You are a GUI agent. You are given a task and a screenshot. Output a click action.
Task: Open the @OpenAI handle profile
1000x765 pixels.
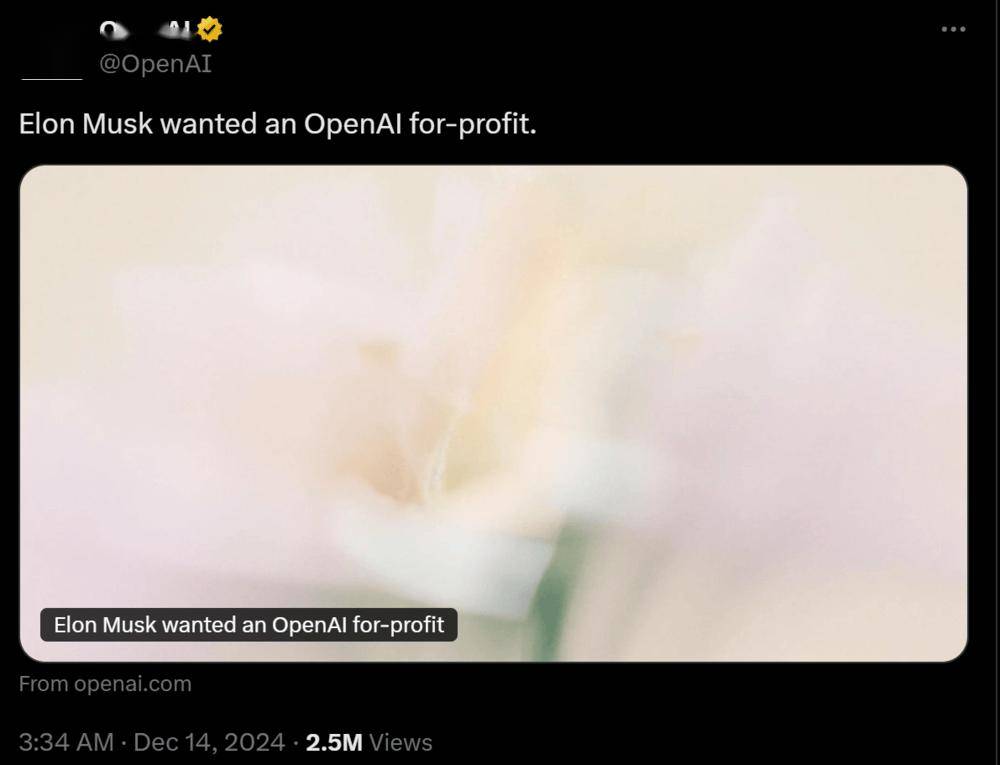click(x=155, y=64)
